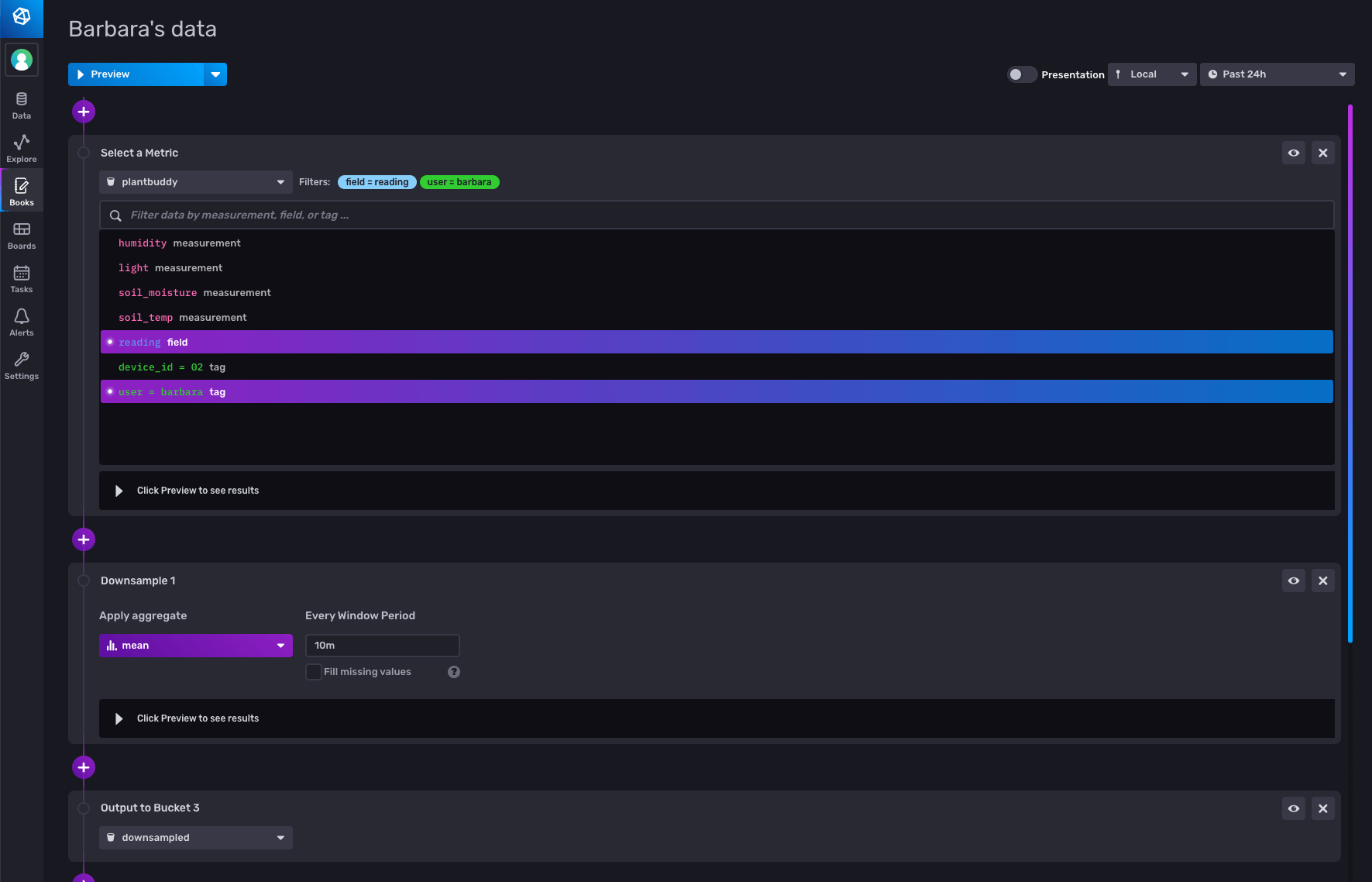Image resolution: width=1372 pixels, height=882 pixels.
Task: Go to Boards in sidebar
Action: [22, 236]
